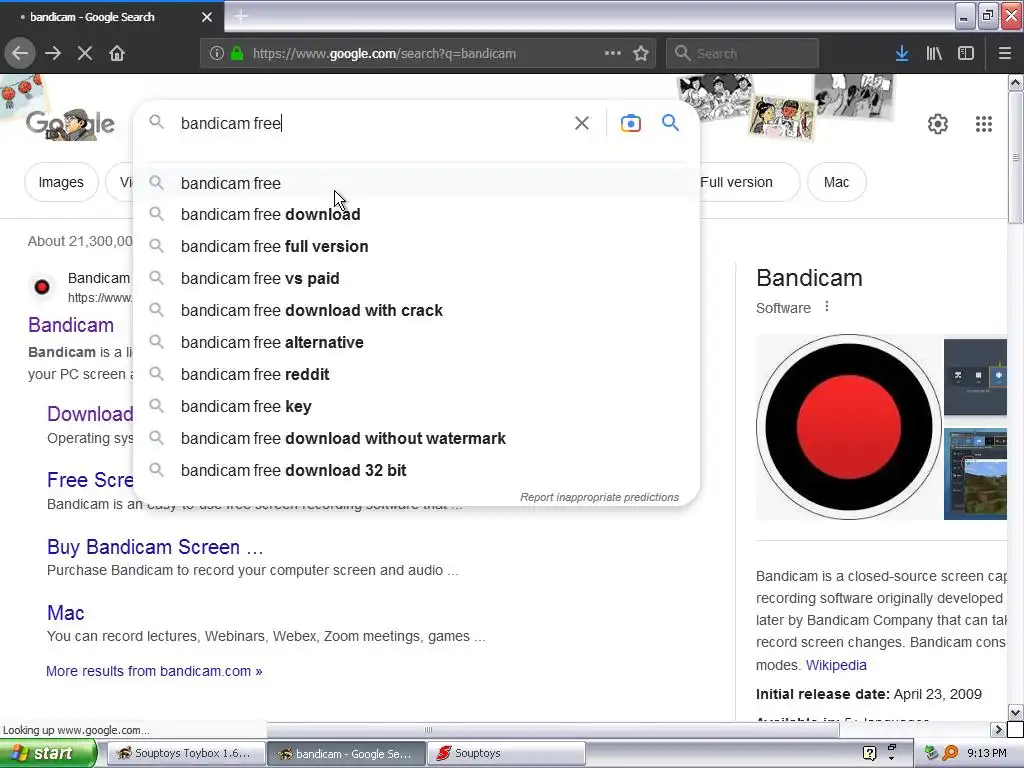1024x768 pixels.
Task: Go forward with the browser forward arrow
Action: coord(53,53)
